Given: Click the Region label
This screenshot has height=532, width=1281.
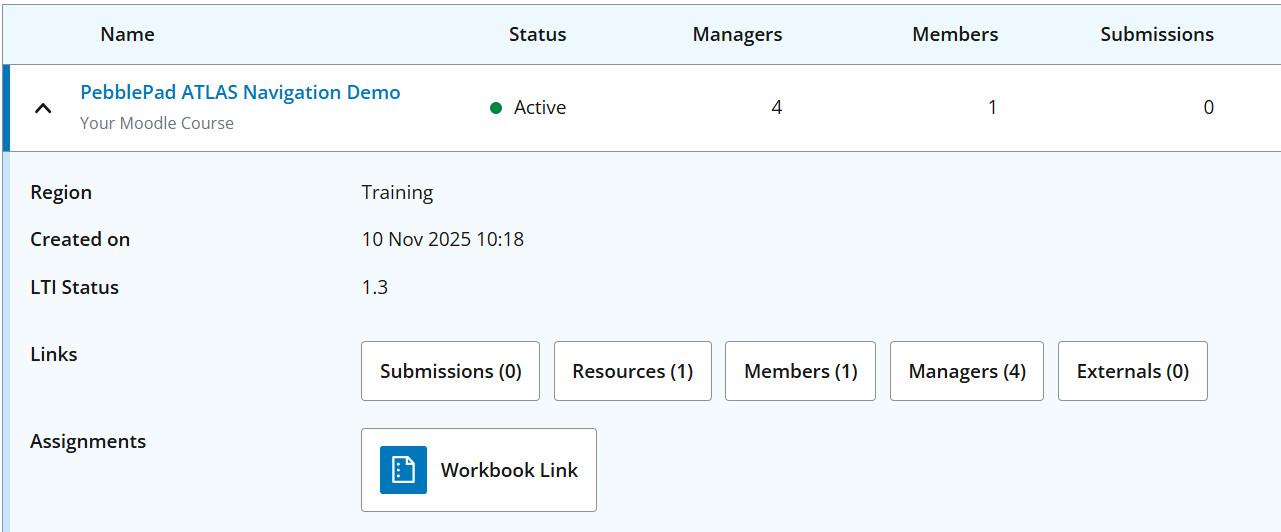Looking at the screenshot, I should point(61,192).
